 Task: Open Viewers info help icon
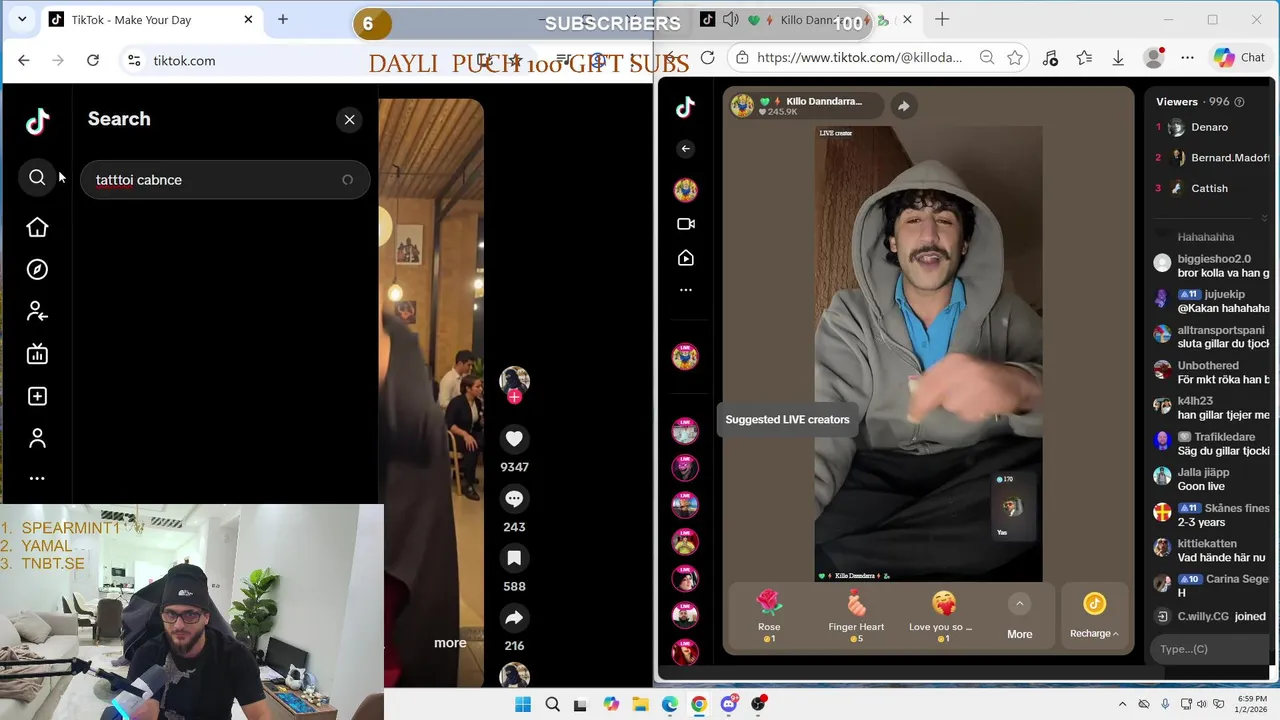(1239, 102)
